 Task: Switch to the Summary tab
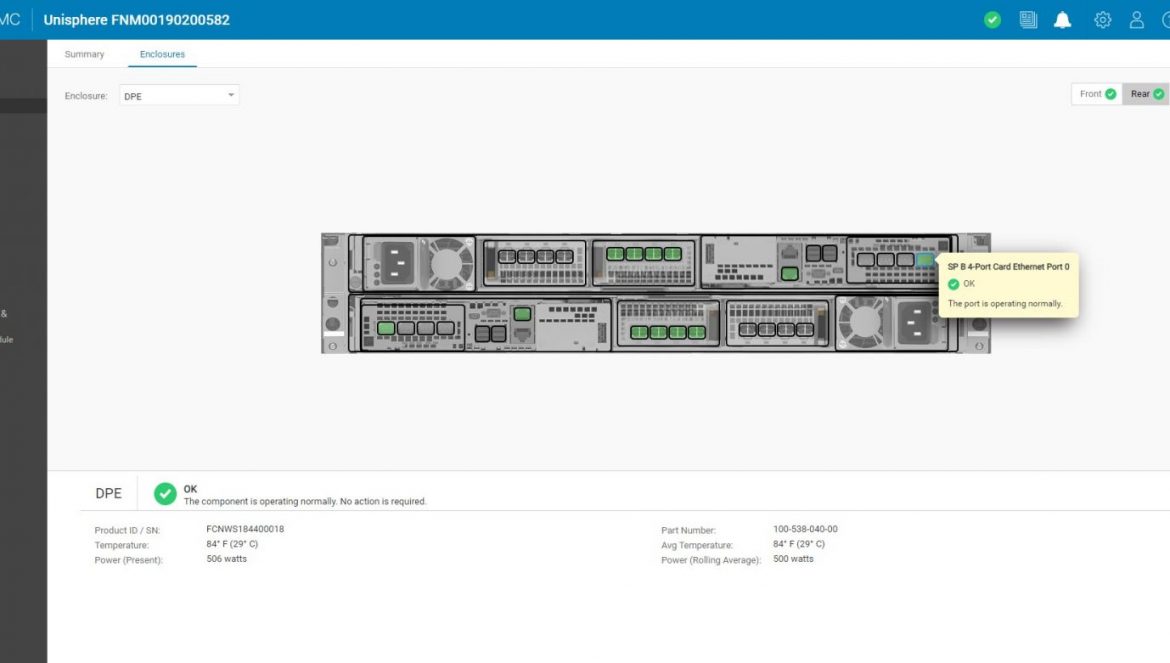pos(84,54)
